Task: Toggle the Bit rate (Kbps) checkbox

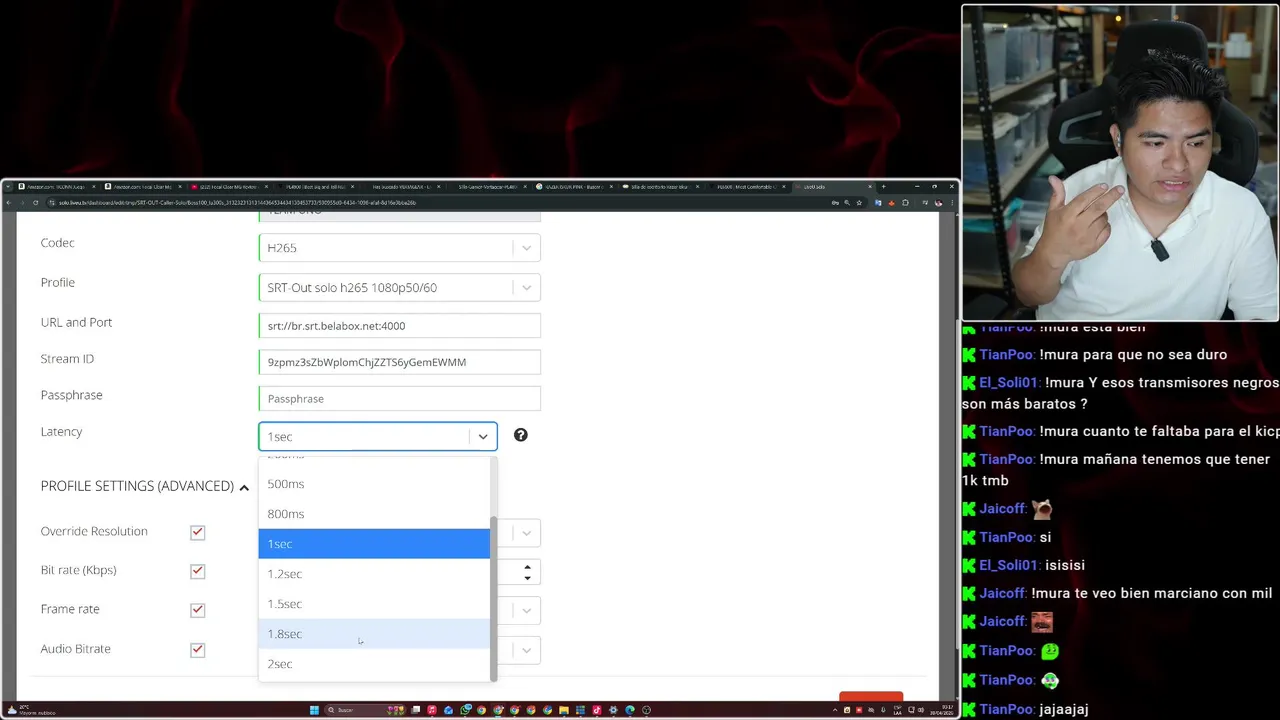Action: (x=197, y=571)
